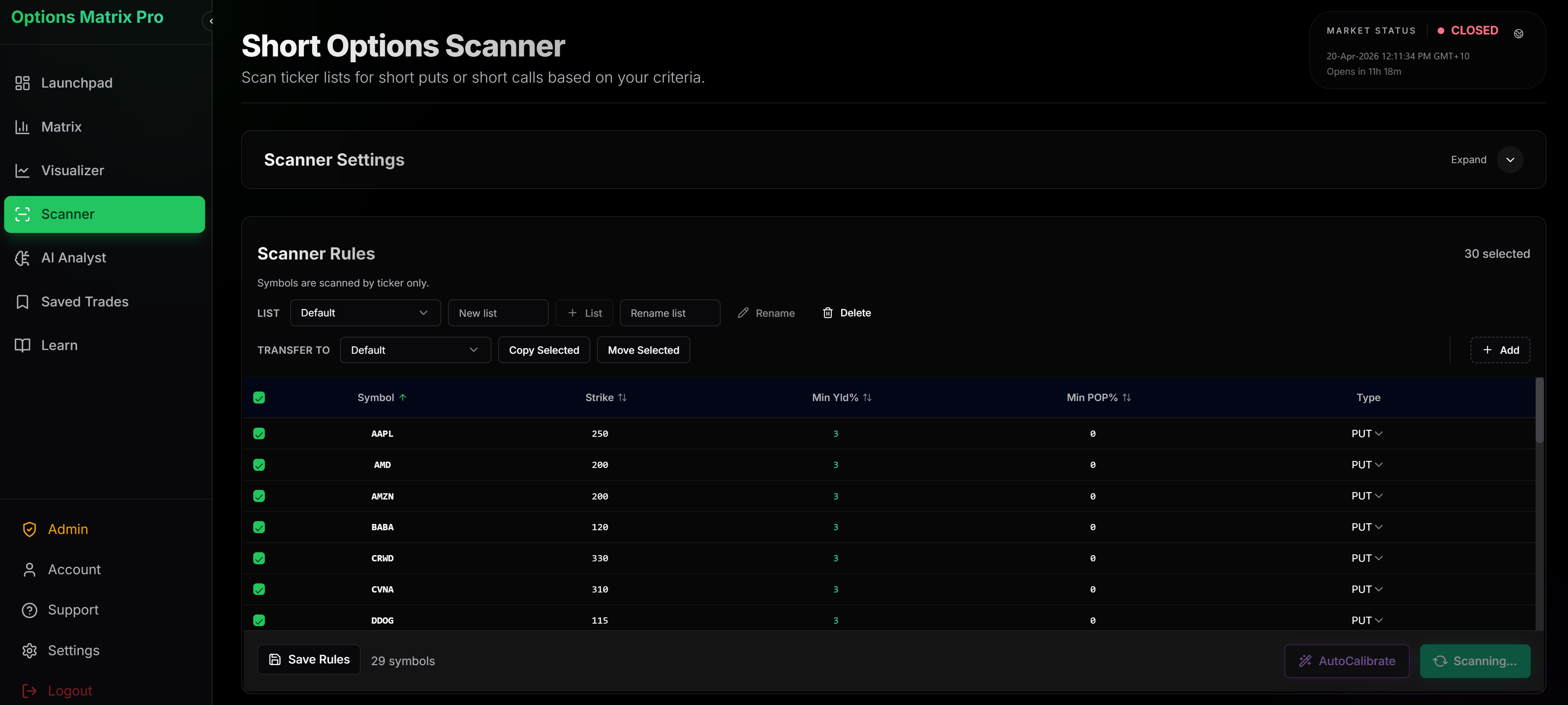Click the Support question mark icon
The height and width of the screenshot is (705, 1568).
point(29,610)
